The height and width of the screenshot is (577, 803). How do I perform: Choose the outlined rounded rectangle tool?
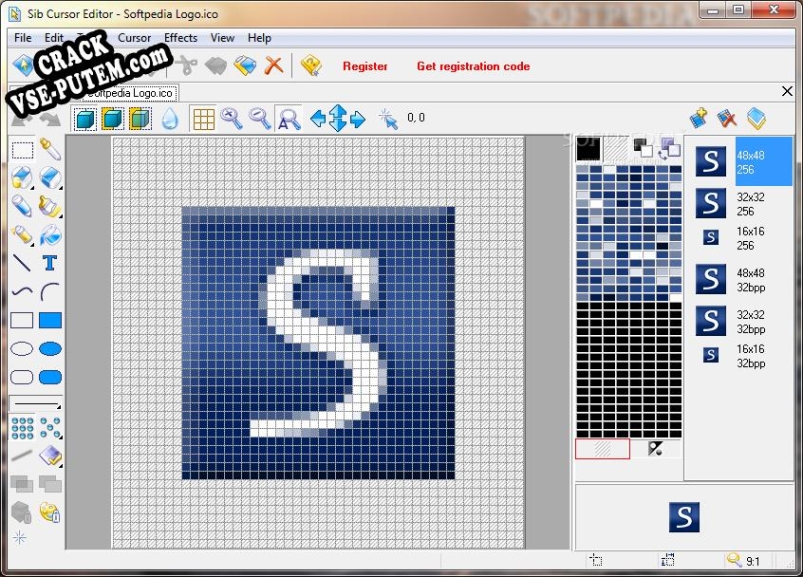tap(22, 377)
